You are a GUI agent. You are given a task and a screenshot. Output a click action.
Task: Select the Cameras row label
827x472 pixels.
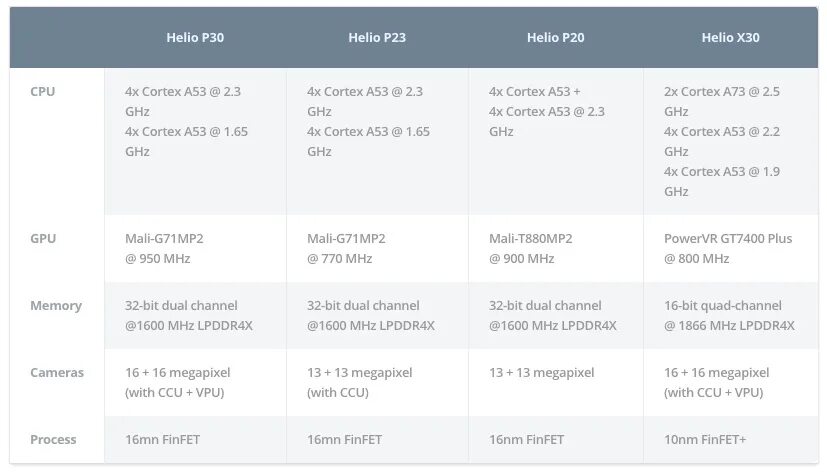(57, 373)
